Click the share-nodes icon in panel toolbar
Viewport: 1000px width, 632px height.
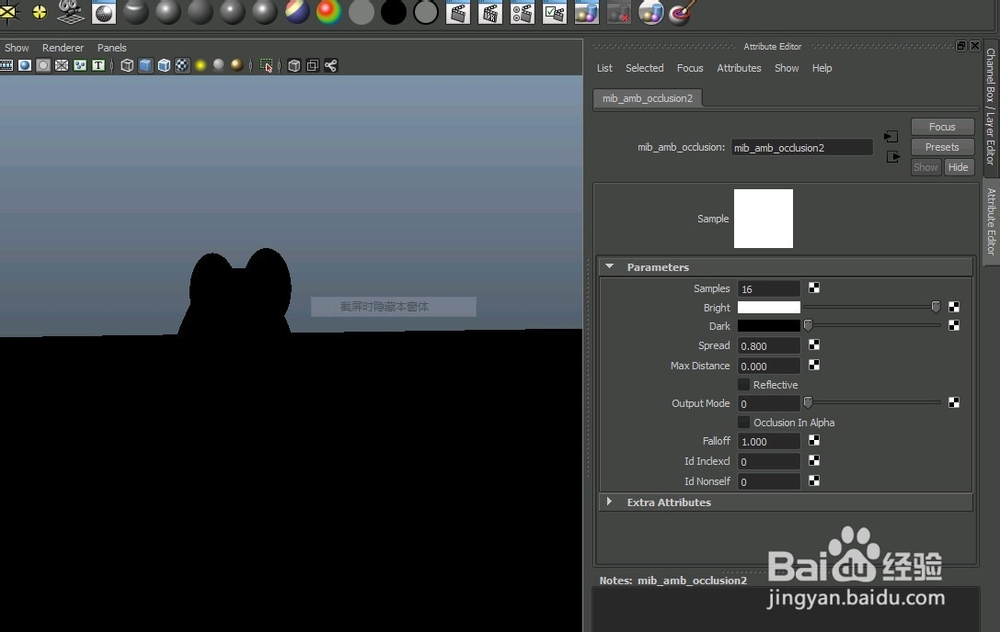pyautogui.click(x=330, y=66)
